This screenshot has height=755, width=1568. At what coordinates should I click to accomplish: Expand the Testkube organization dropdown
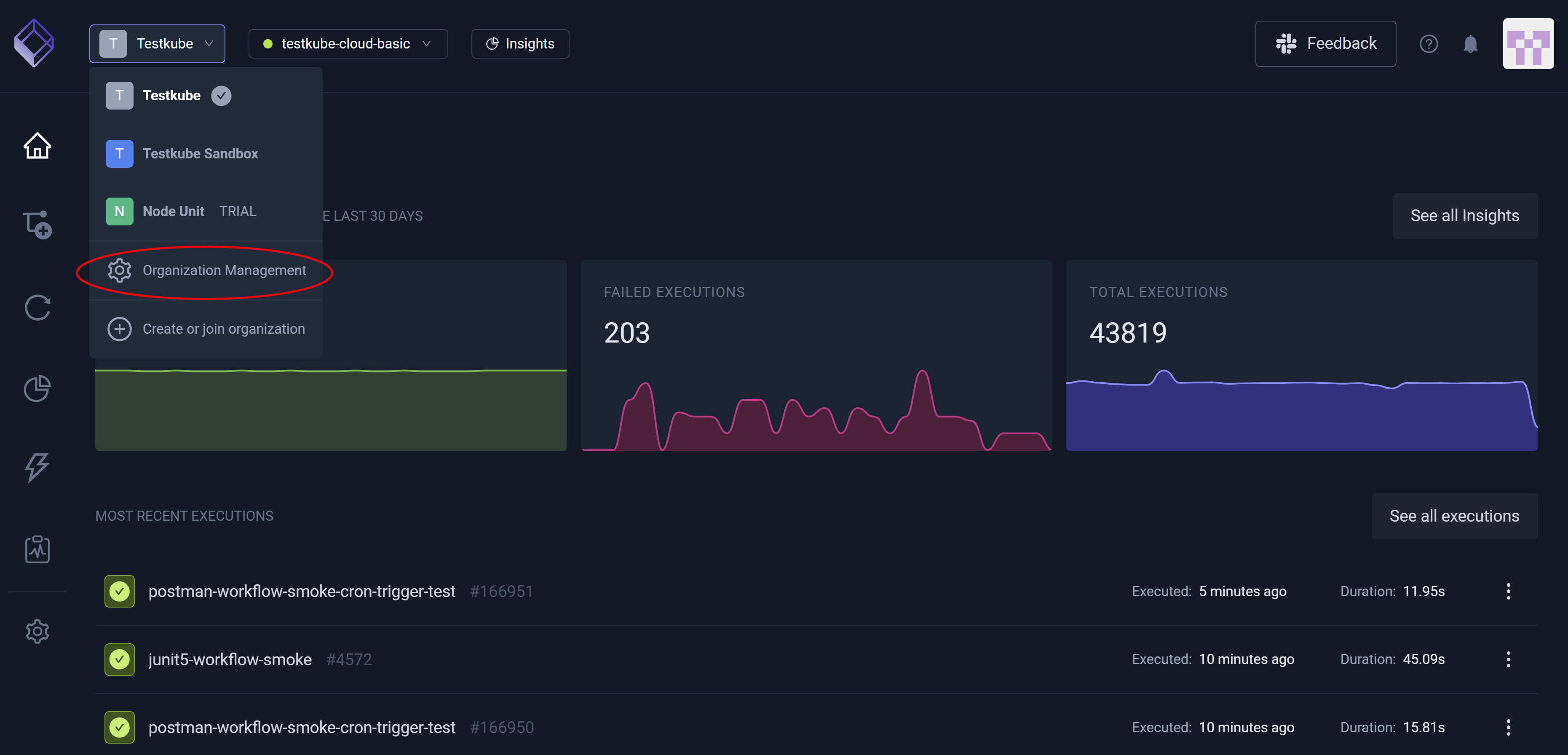157,44
